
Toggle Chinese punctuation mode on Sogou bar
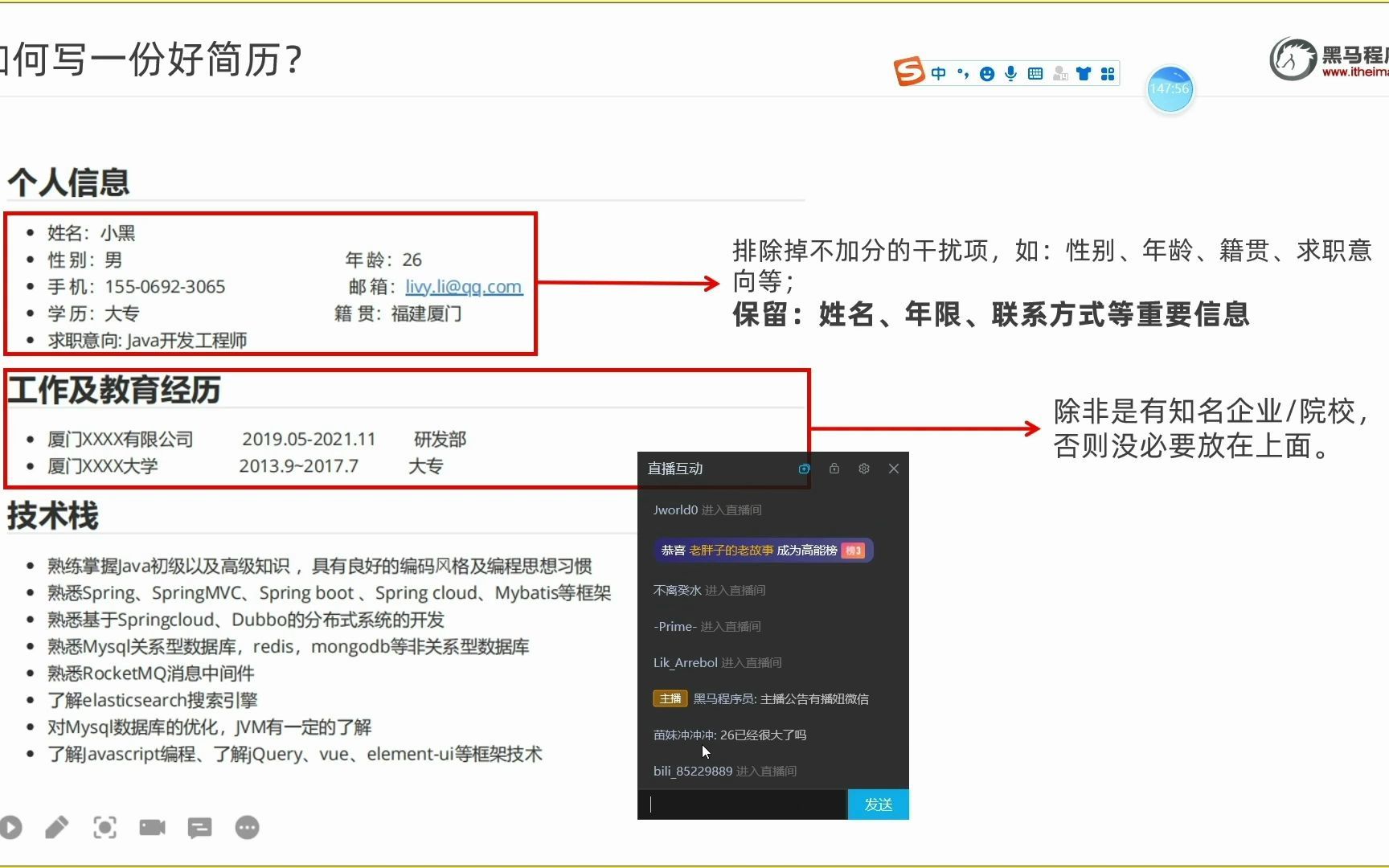pyautogui.click(x=963, y=74)
